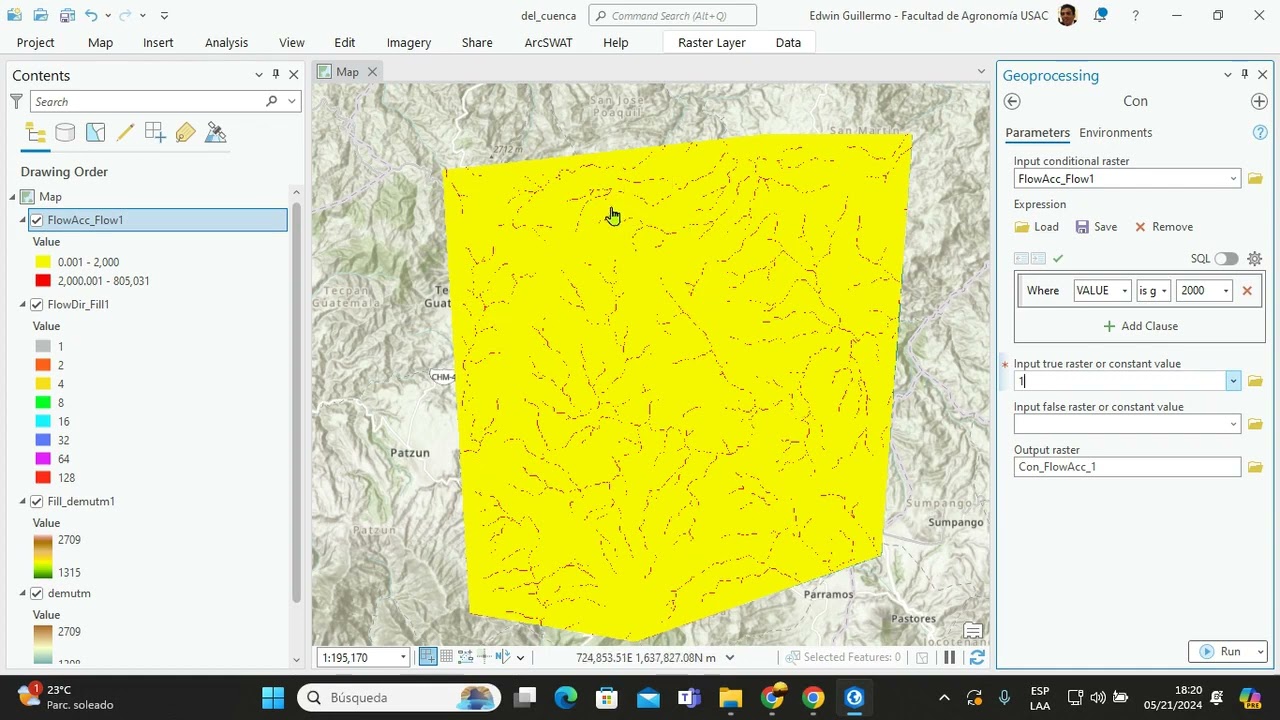Viewport: 1280px width, 720px height.
Task: Refresh the map view
Action: (x=977, y=657)
